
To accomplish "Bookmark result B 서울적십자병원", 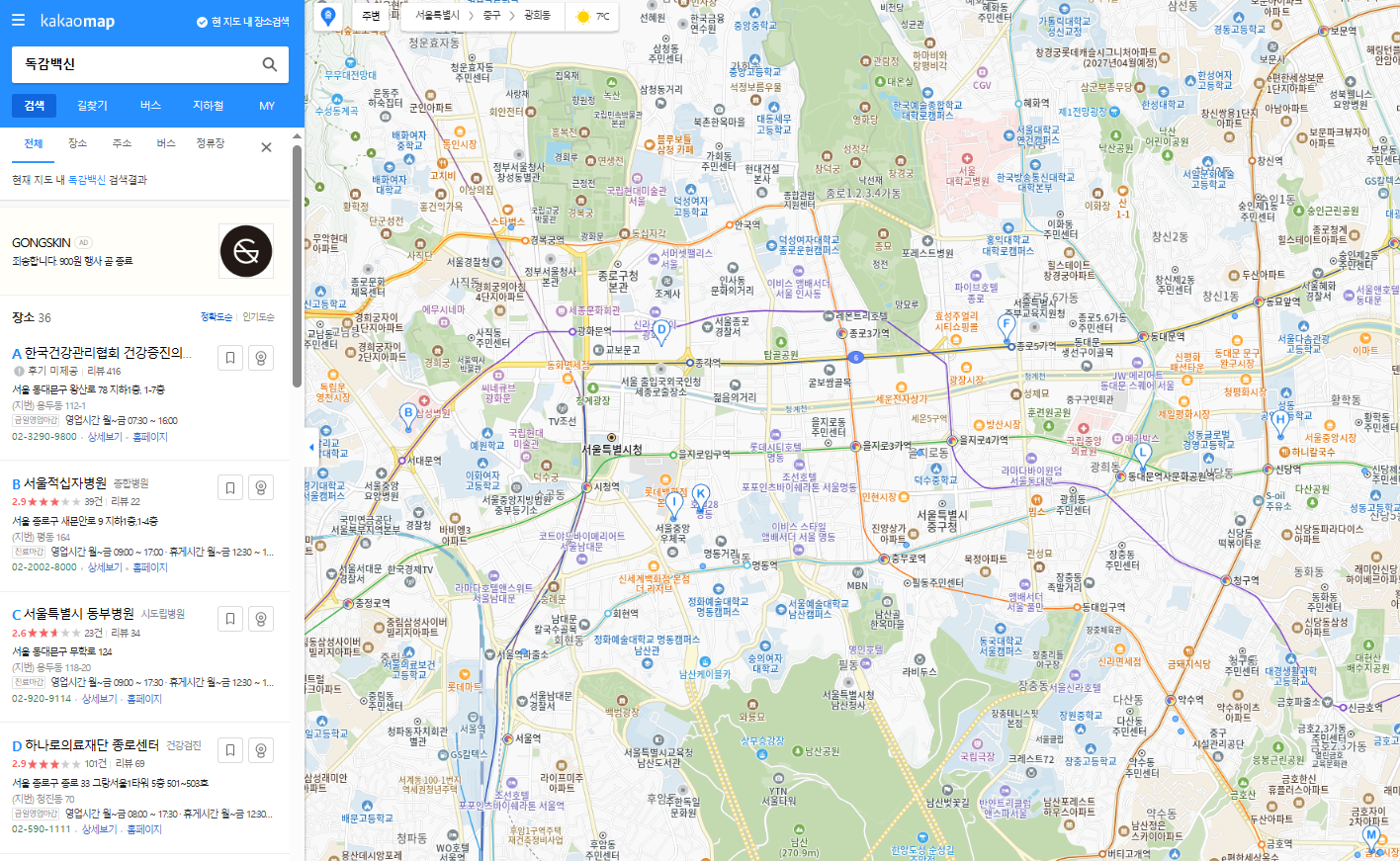I will pos(230,487).
